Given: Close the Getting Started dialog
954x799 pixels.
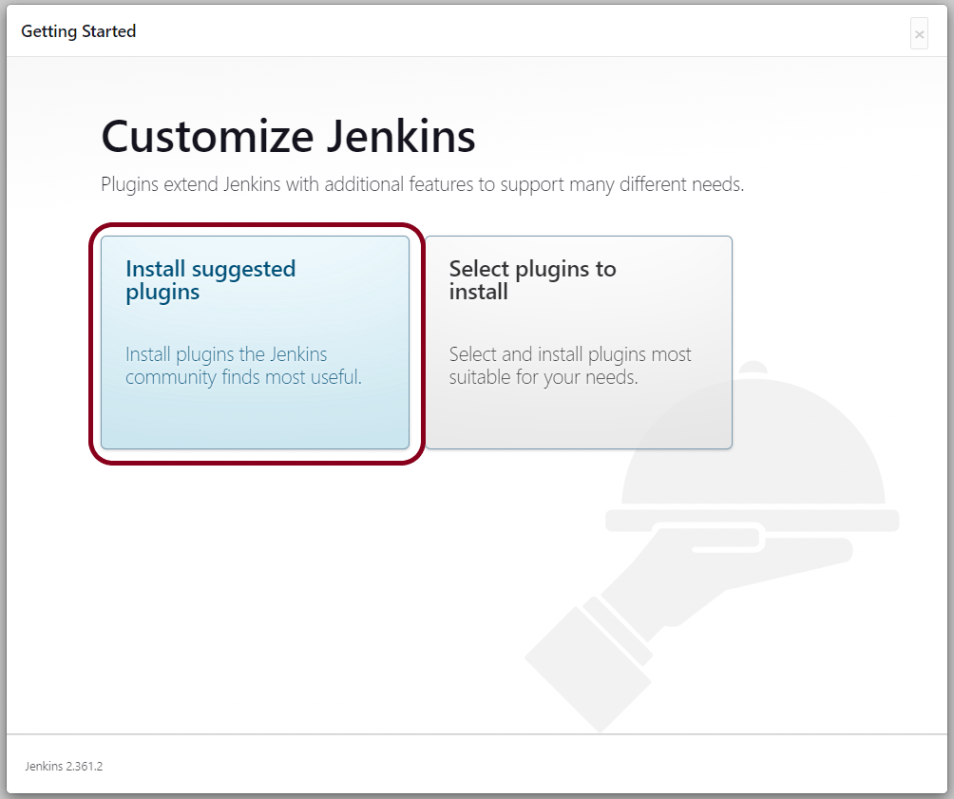Looking at the screenshot, I should tap(918, 34).
